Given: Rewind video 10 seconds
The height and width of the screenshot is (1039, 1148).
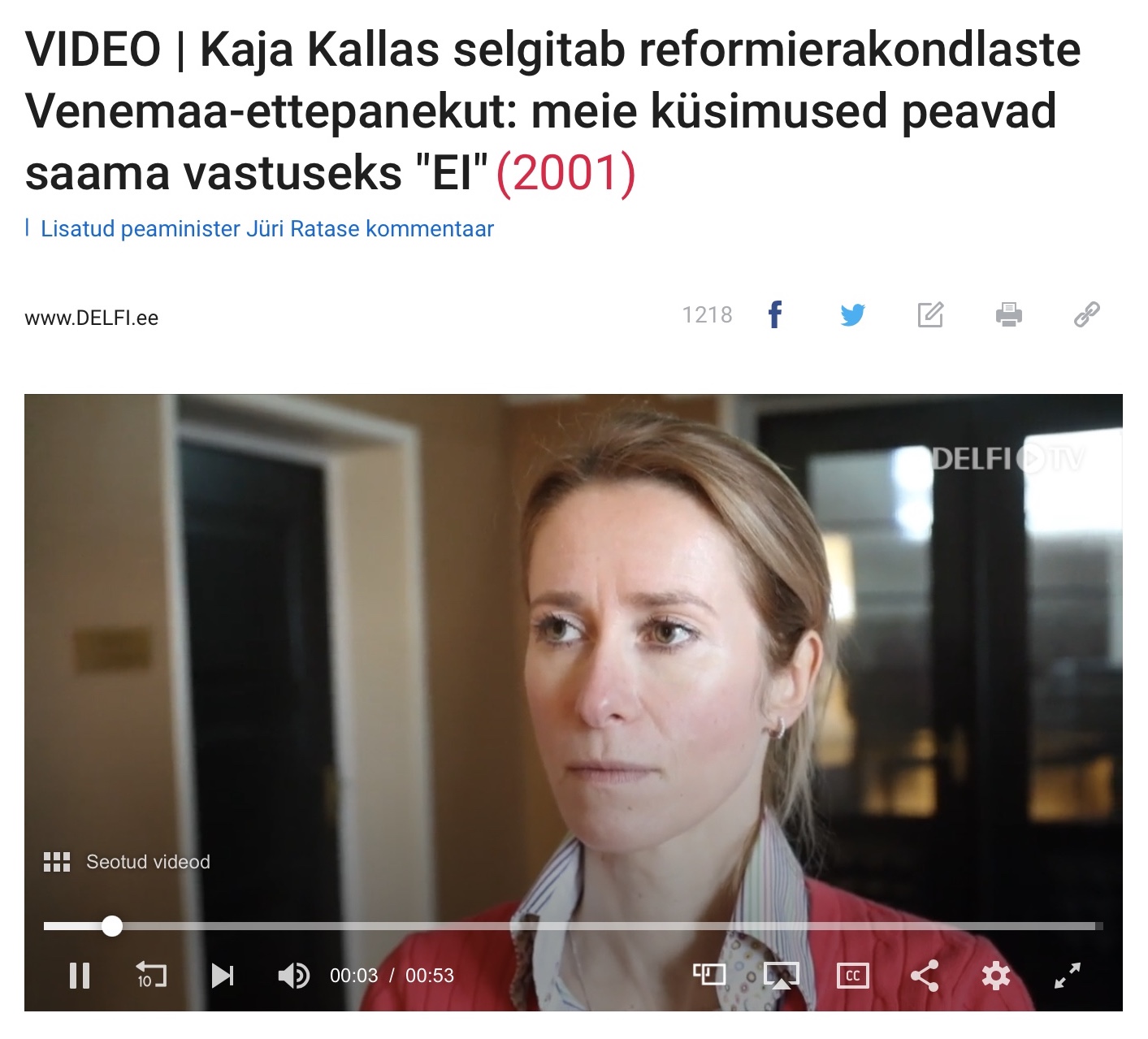Looking at the screenshot, I should pos(150,975).
